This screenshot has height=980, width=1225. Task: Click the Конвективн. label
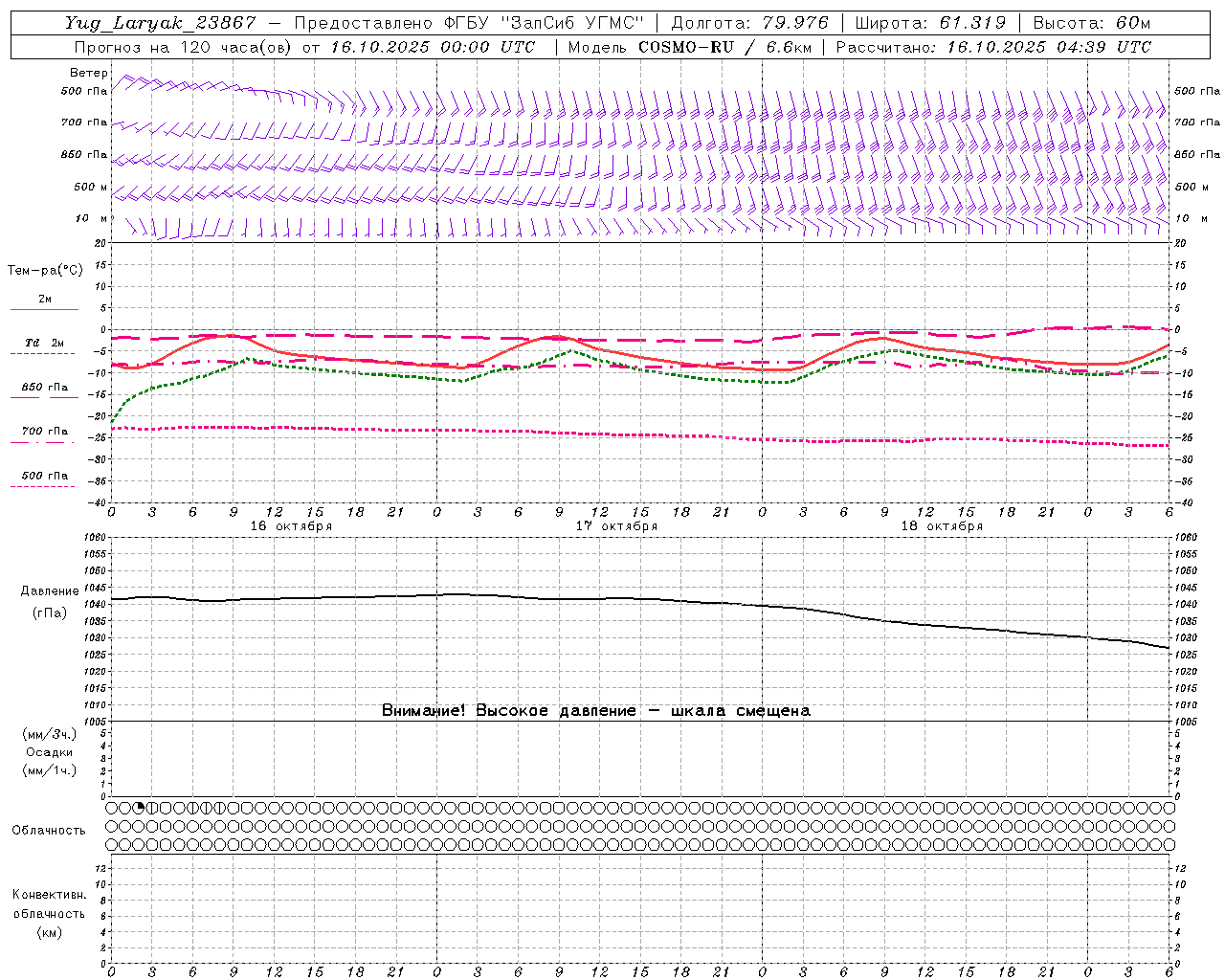(49, 894)
